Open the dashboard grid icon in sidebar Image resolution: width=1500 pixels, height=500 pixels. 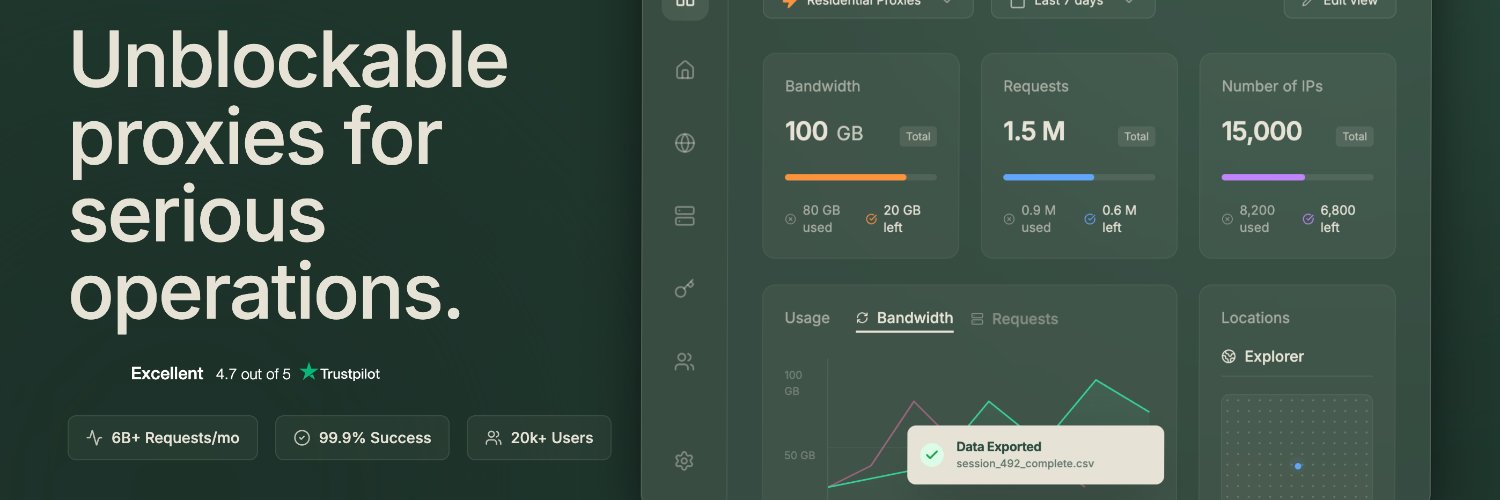click(685, 4)
